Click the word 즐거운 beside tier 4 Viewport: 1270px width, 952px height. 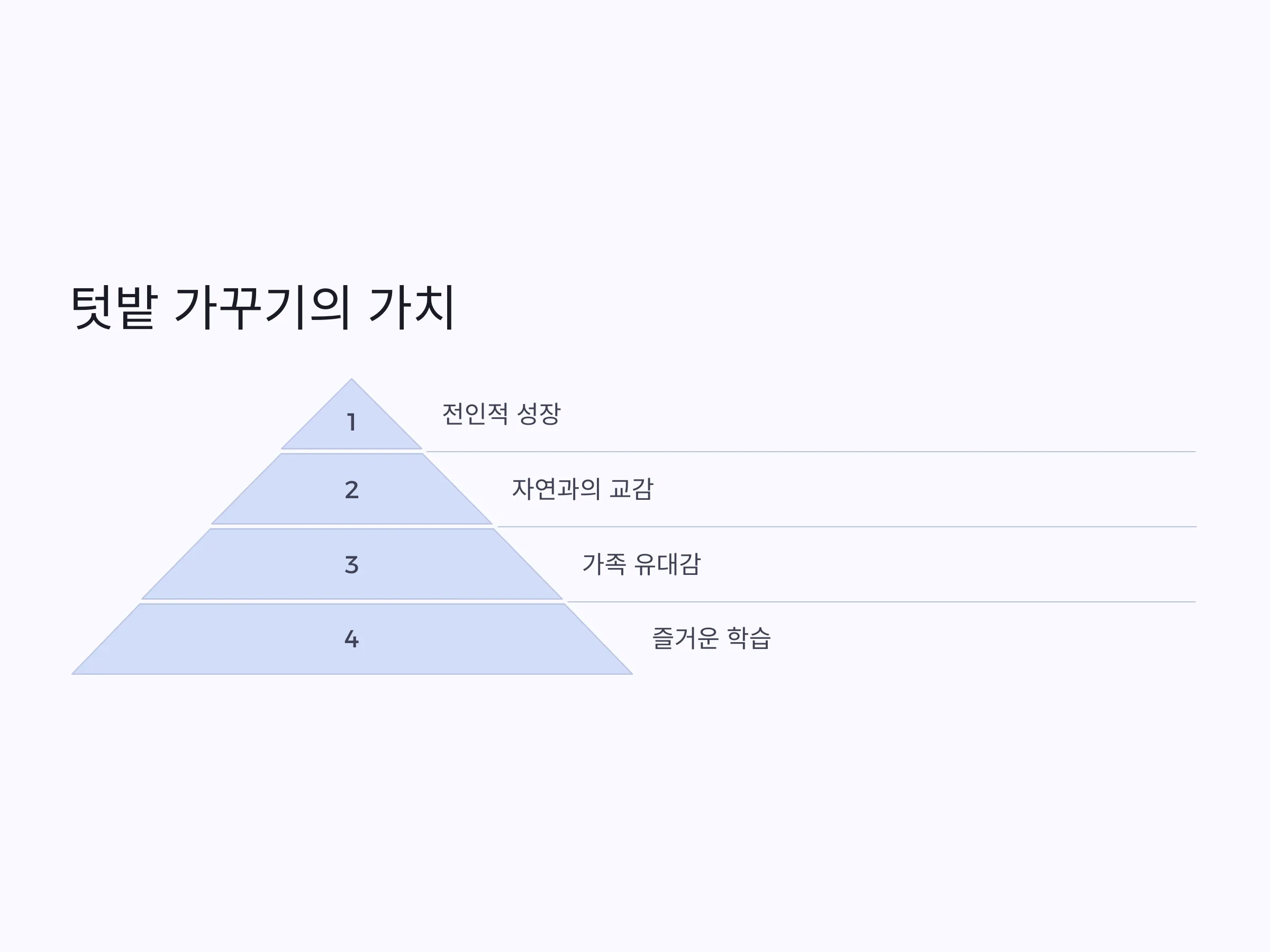click(685, 639)
